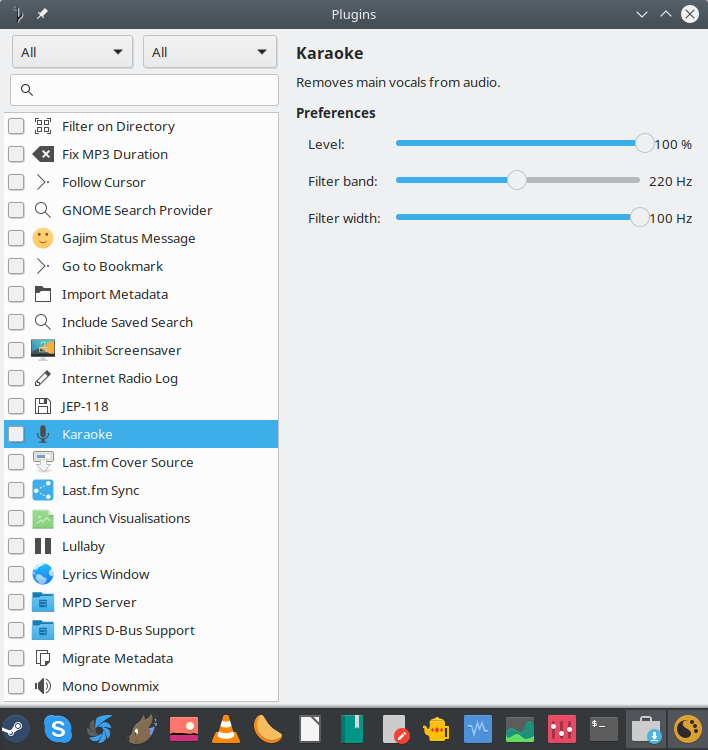Click the Last.fm Sync icon
Screen dimensions: 708x750
pyautogui.click(x=42, y=490)
